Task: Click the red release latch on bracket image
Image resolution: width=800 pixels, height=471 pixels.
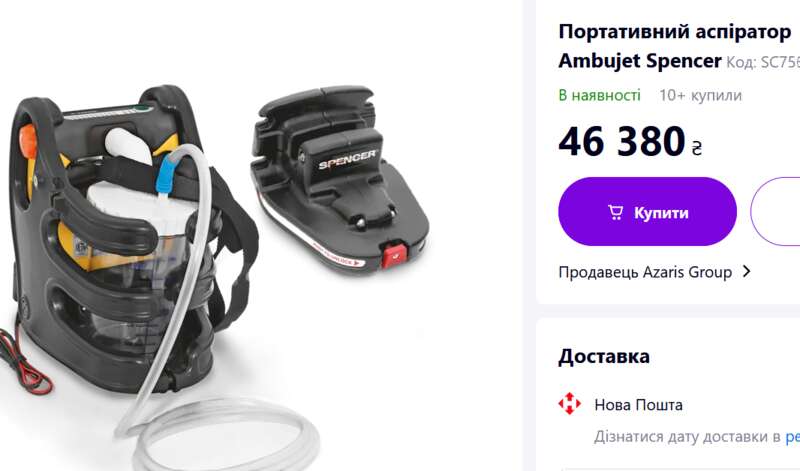Action: pyautogui.click(x=394, y=254)
